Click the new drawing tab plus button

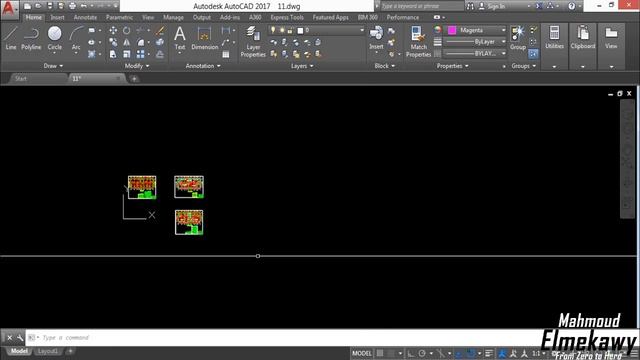click(134, 79)
